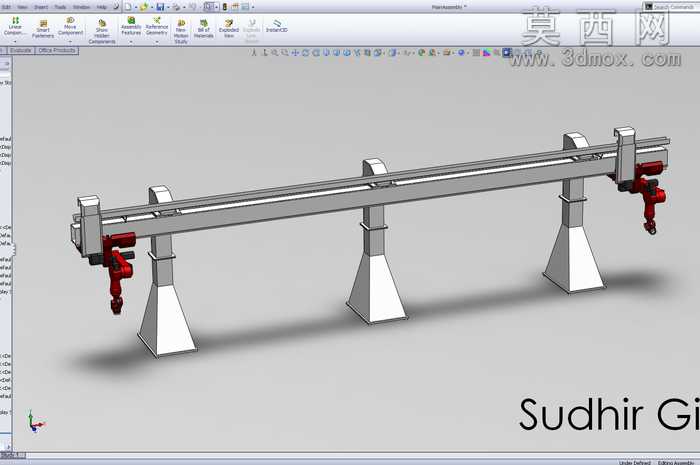Click the Exploded View tool
Image resolution: width=700 pixels, height=465 pixels.
229,29
